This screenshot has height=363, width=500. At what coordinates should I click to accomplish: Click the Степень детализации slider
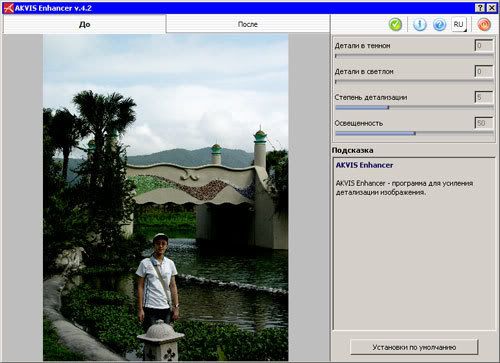414,107
